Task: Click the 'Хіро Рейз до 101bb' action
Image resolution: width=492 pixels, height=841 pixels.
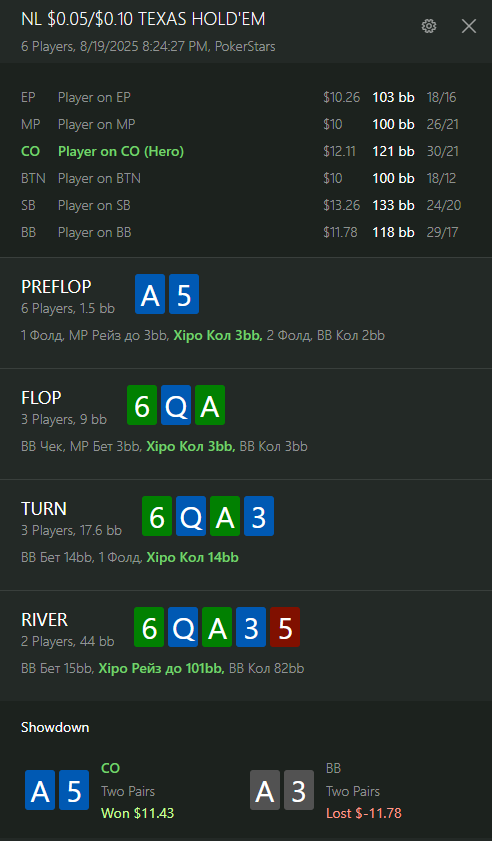Action: (x=161, y=668)
